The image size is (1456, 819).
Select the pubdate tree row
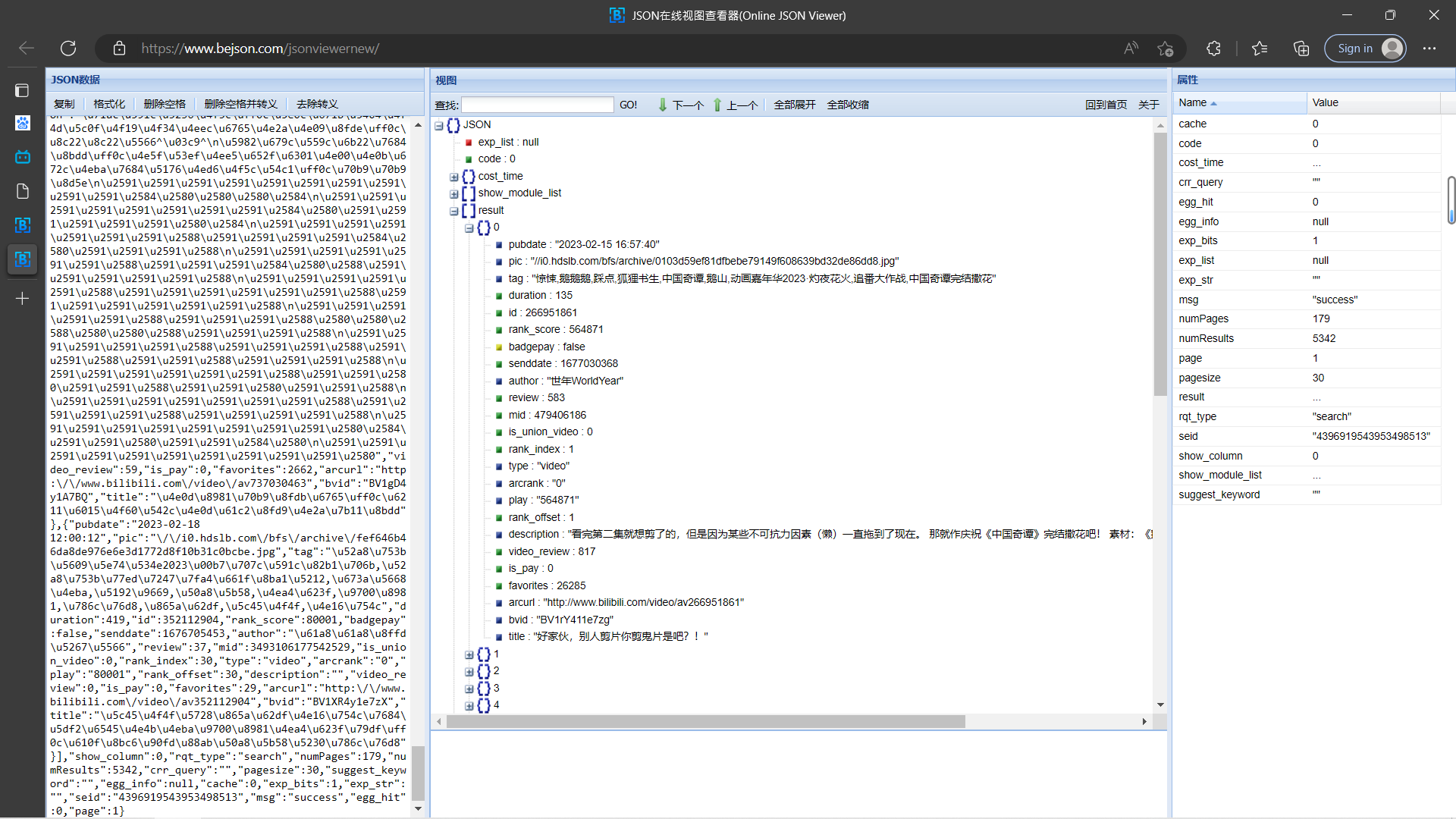pyautogui.click(x=584, y=245)
